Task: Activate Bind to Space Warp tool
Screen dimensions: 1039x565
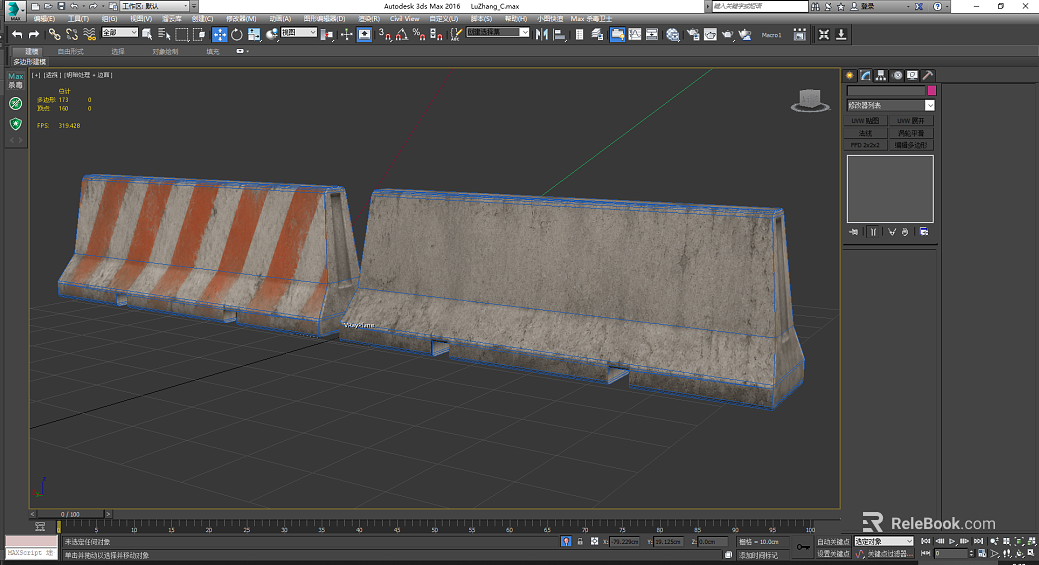Action: pyautogui.click(x=89, y=34)
